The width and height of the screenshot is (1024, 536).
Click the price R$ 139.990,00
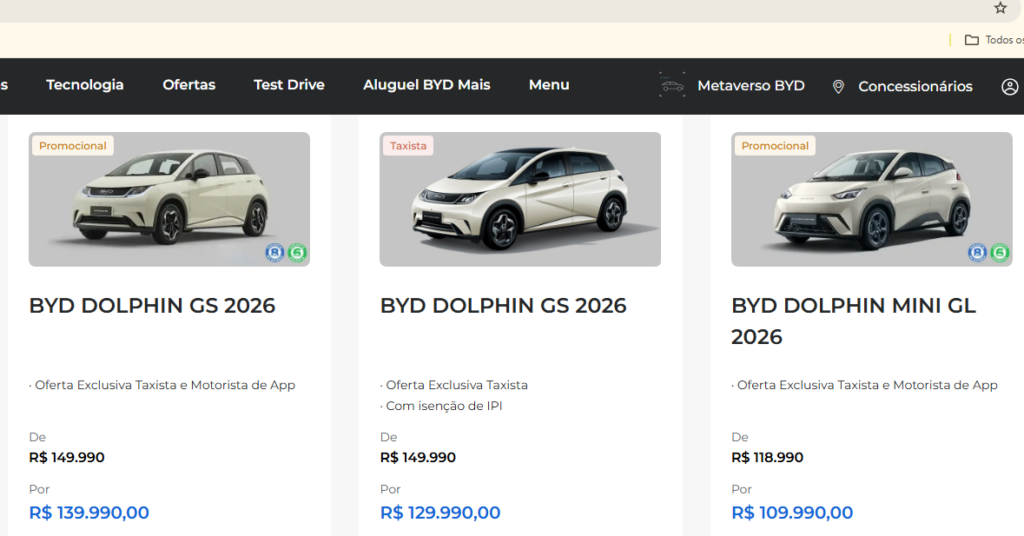(89, 512)
